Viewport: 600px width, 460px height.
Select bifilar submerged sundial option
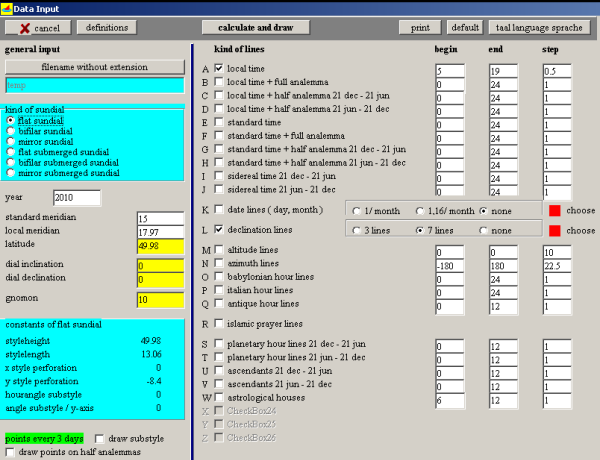11,162
